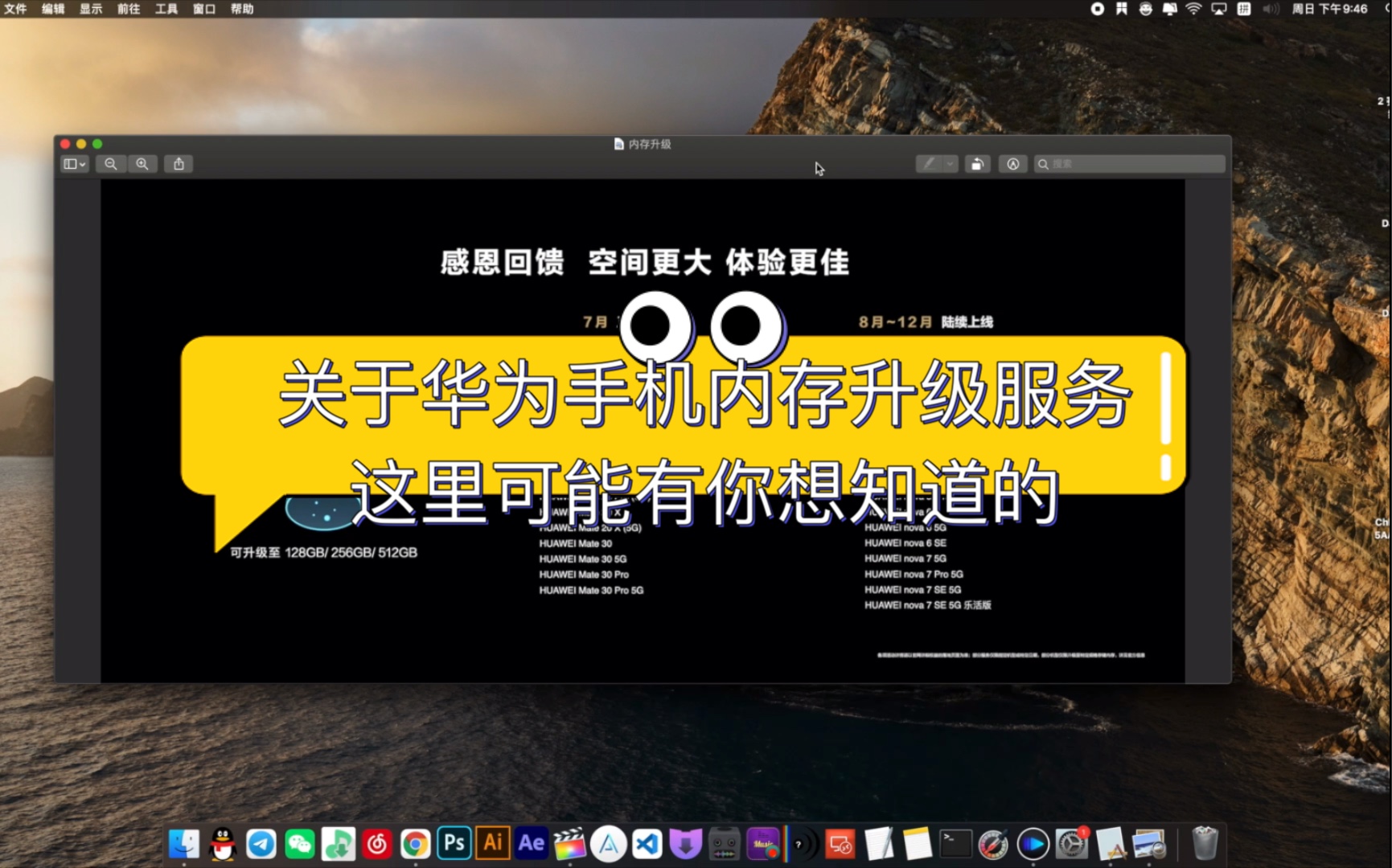Click '感恩回馈 空间更大 体验更佳' heading
Screen dimensions: 1392x868
[645, 263]
